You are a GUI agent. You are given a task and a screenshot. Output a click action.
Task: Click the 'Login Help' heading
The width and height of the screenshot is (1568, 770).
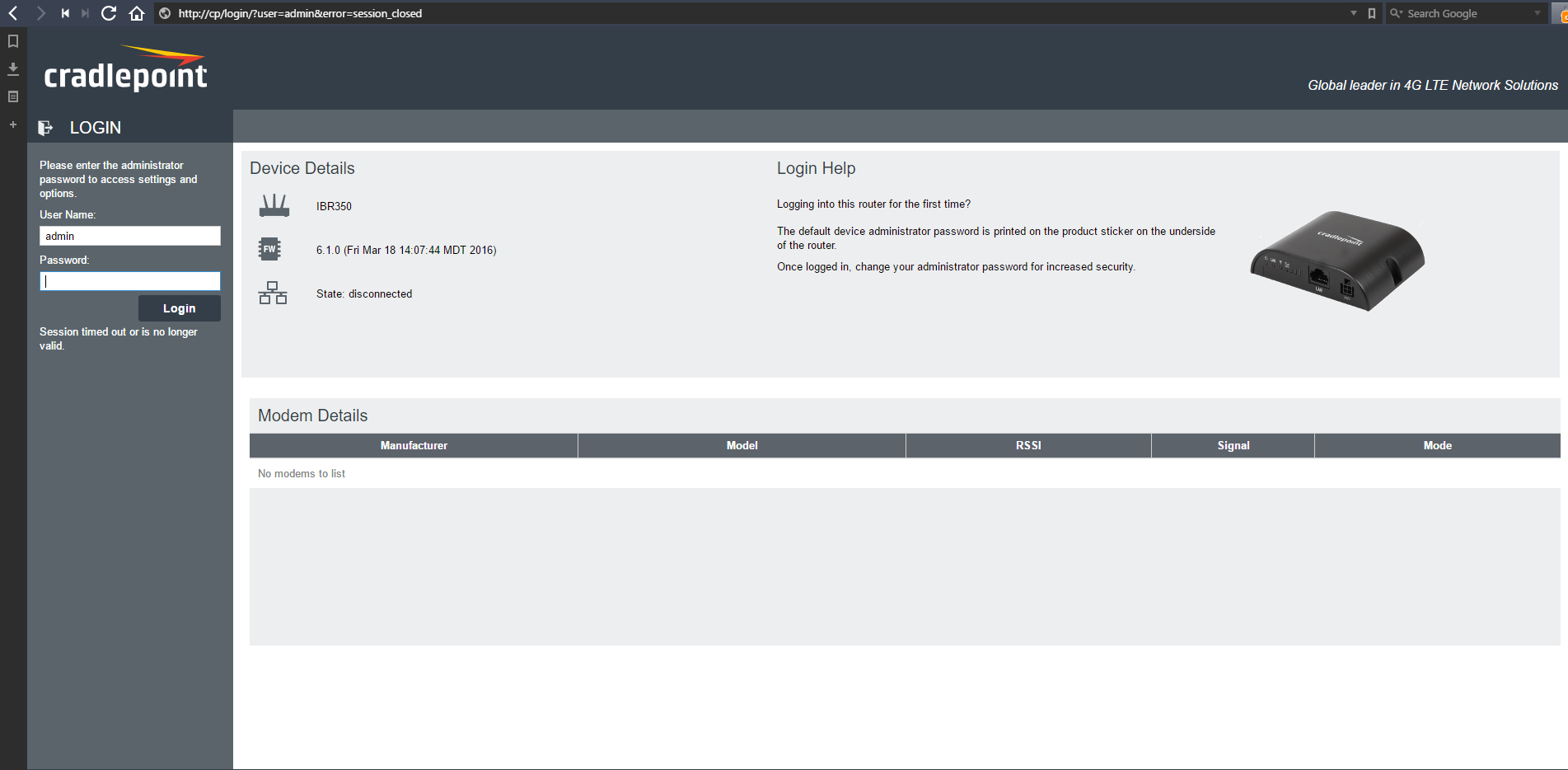(816, 168)
